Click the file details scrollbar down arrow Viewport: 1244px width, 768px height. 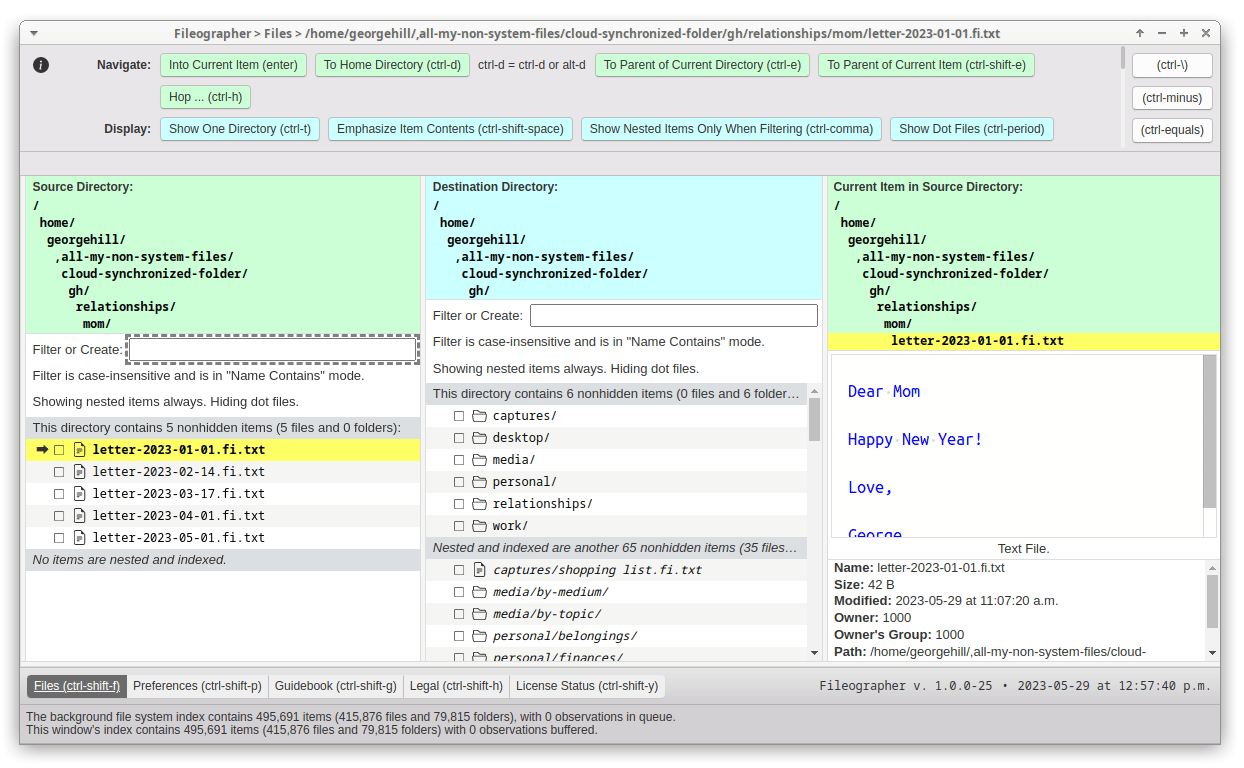[1213, 653]
